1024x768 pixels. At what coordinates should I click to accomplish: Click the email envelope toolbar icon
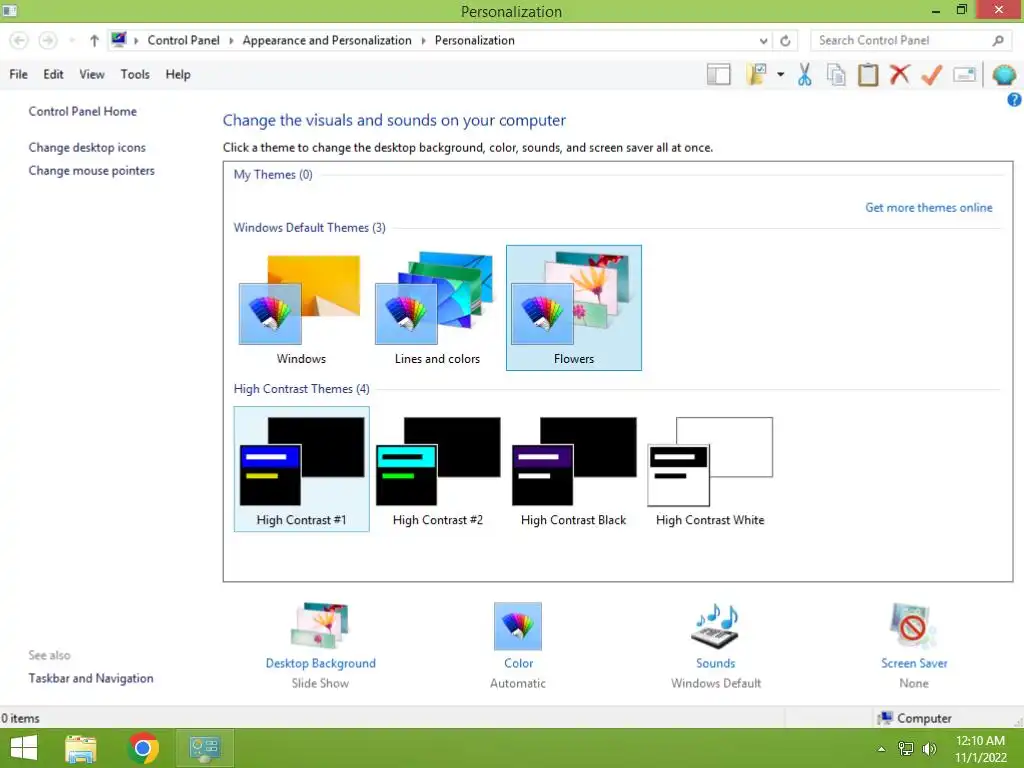click(965, 74)
